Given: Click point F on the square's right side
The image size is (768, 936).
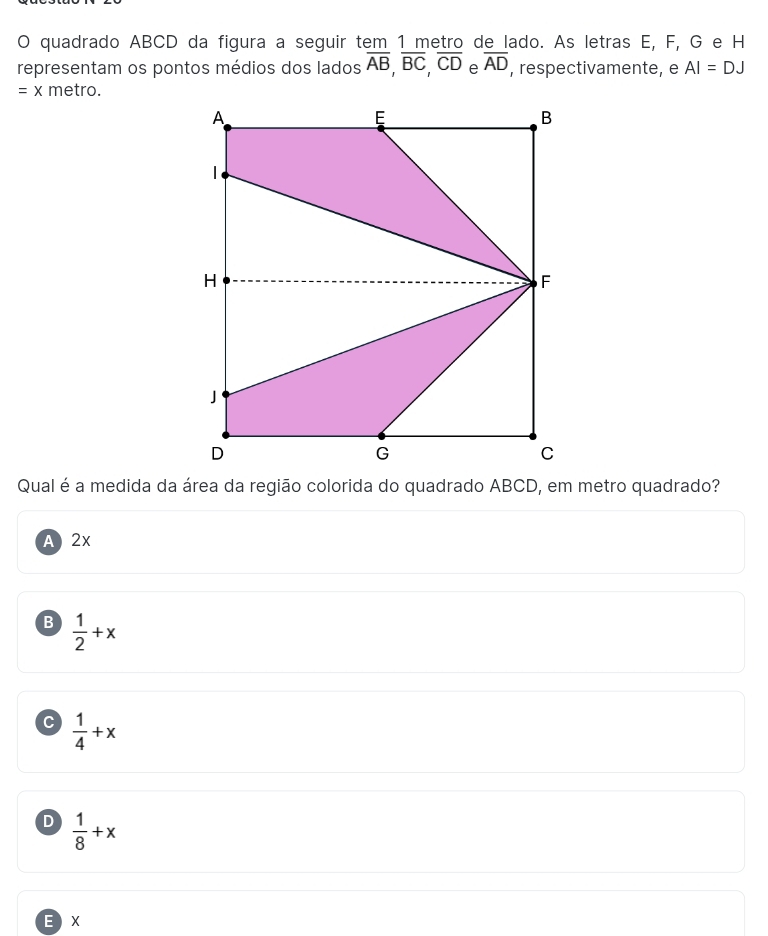Looking at the screenshot, I should (x=533, y=283).
